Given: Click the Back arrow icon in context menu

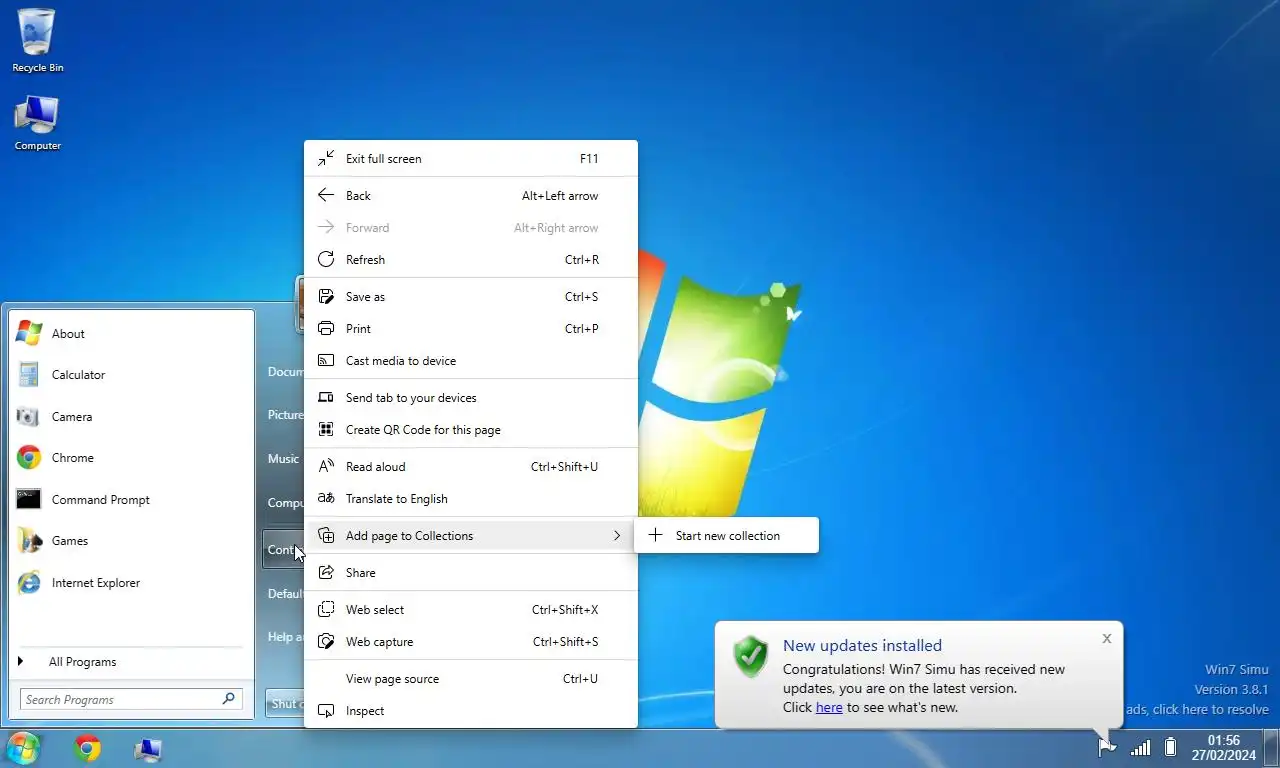Looking at the screenshot, I should pos(326,196).
